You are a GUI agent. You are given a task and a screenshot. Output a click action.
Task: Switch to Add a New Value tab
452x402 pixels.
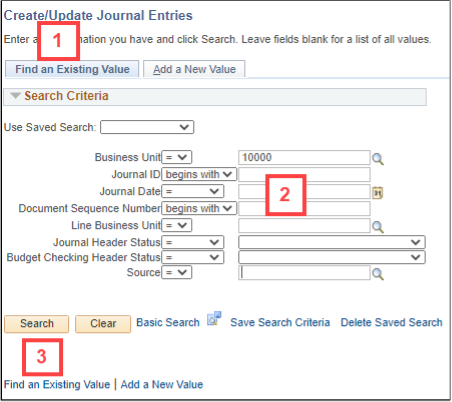coord(194,69)
